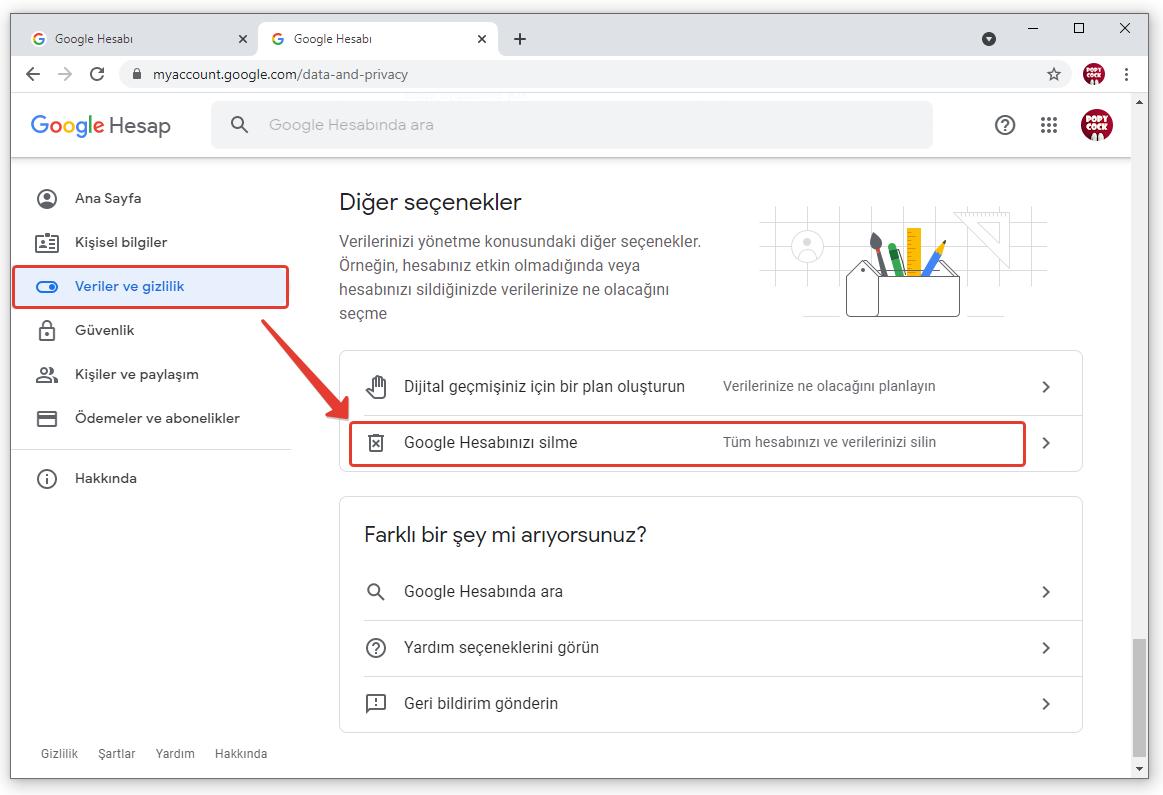Expand Google Hesabınızı silme row chevron
Viewport: 1163px width, 795px height.
[1046, 443]
